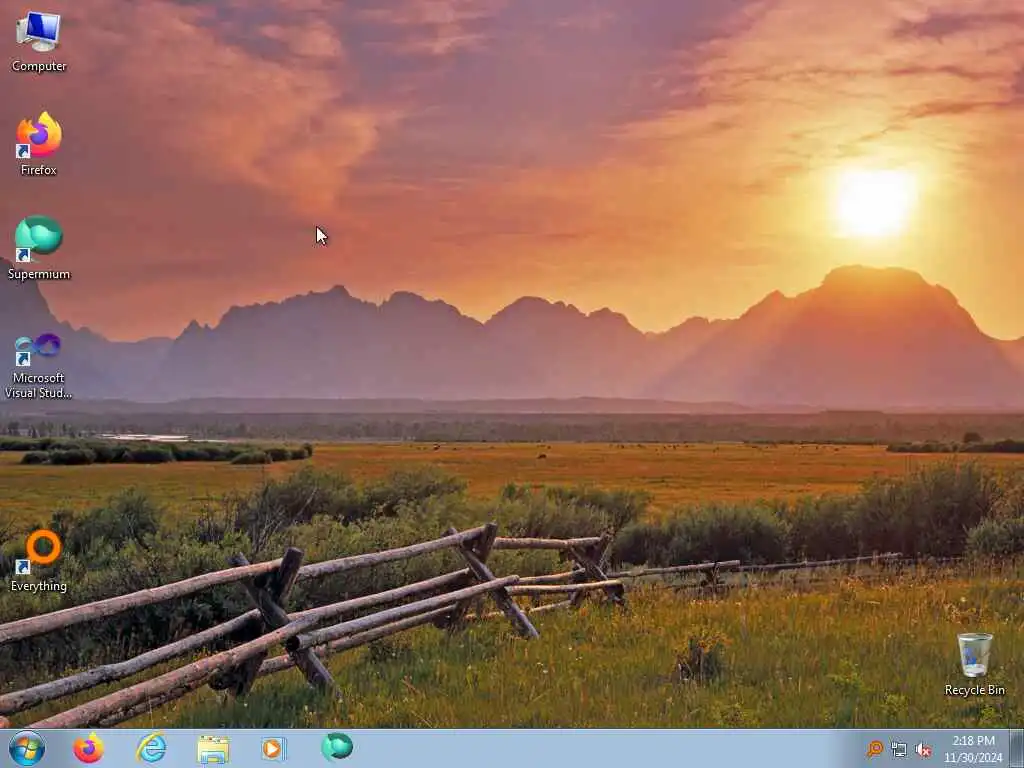Click the date 11/30/2024 in the taskbar

click(x=973, y=758)
